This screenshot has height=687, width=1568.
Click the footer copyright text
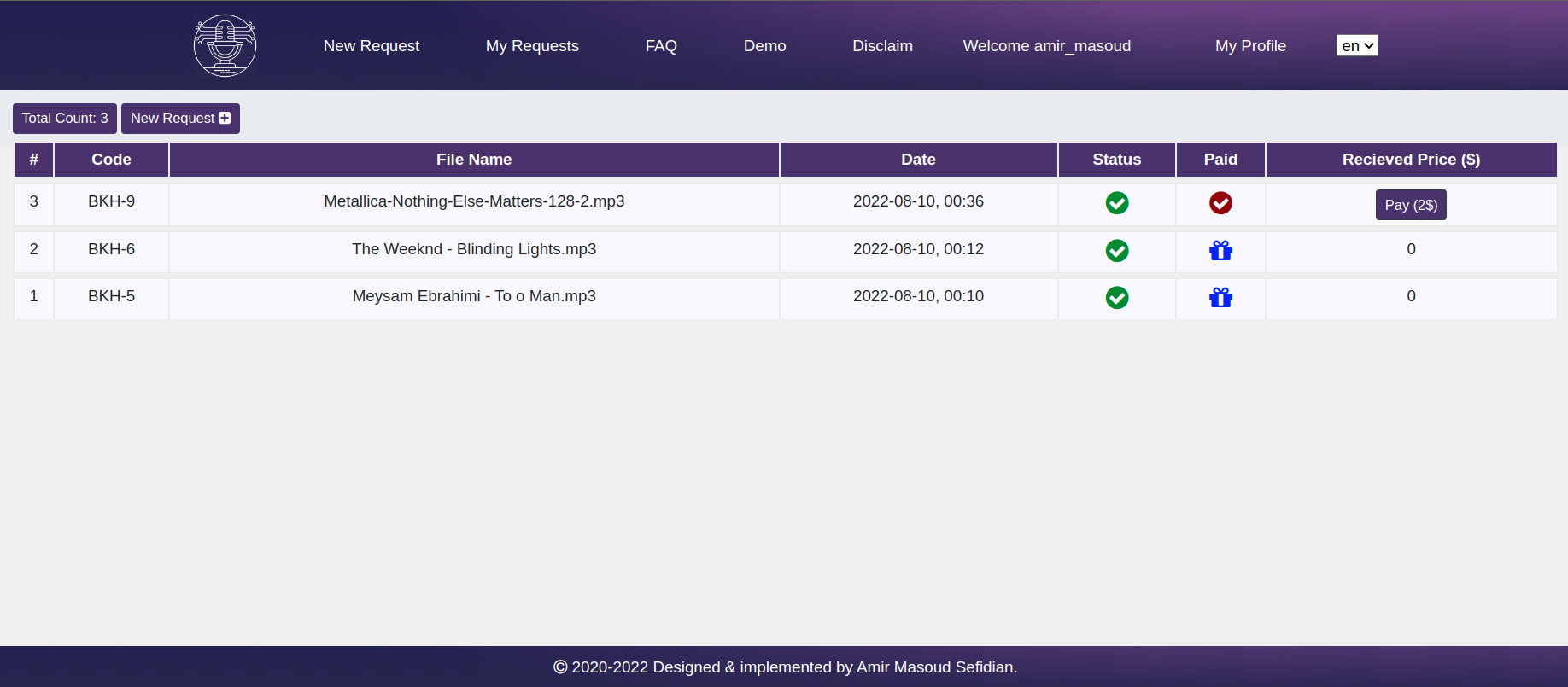point(785,667)
